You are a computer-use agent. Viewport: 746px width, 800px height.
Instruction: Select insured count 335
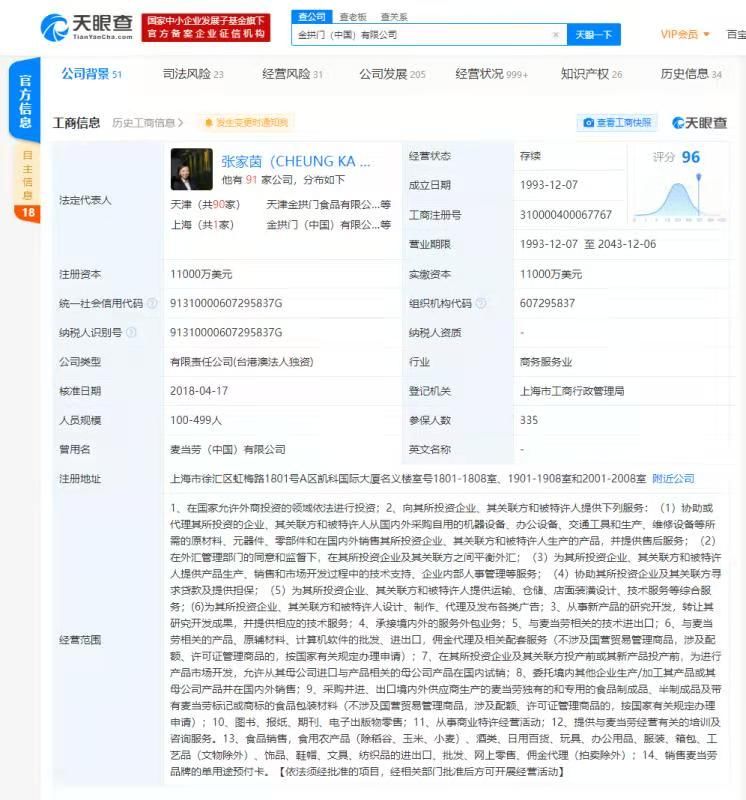pos(529,420)
